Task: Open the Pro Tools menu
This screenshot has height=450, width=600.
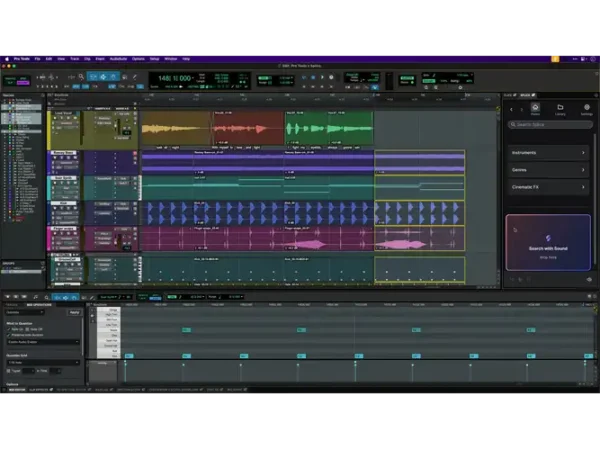Action: 22,59
